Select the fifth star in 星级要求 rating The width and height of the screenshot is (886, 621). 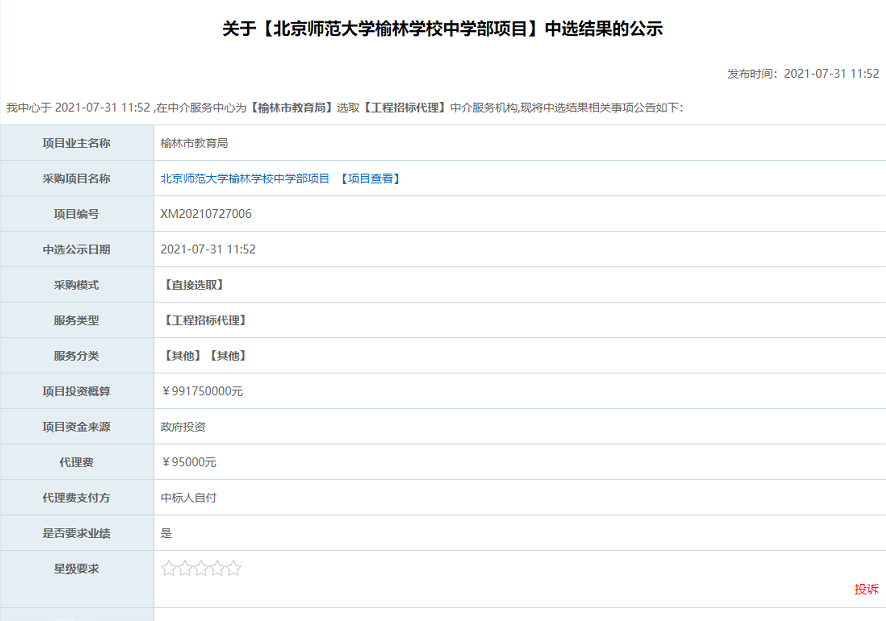[233, 568]
